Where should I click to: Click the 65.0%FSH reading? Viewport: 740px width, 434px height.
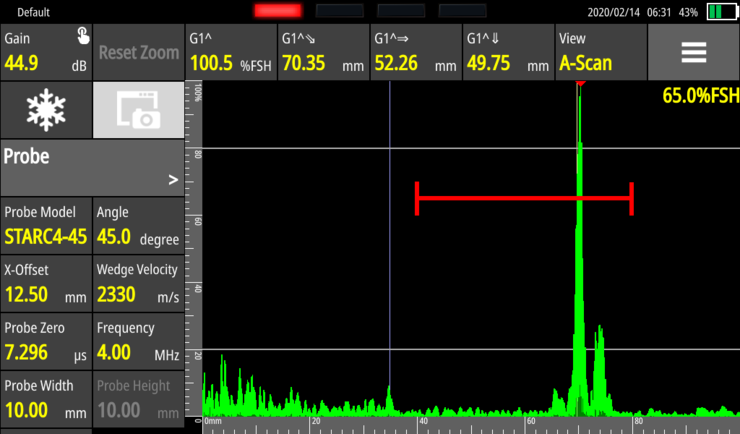[x=701, y=96]
